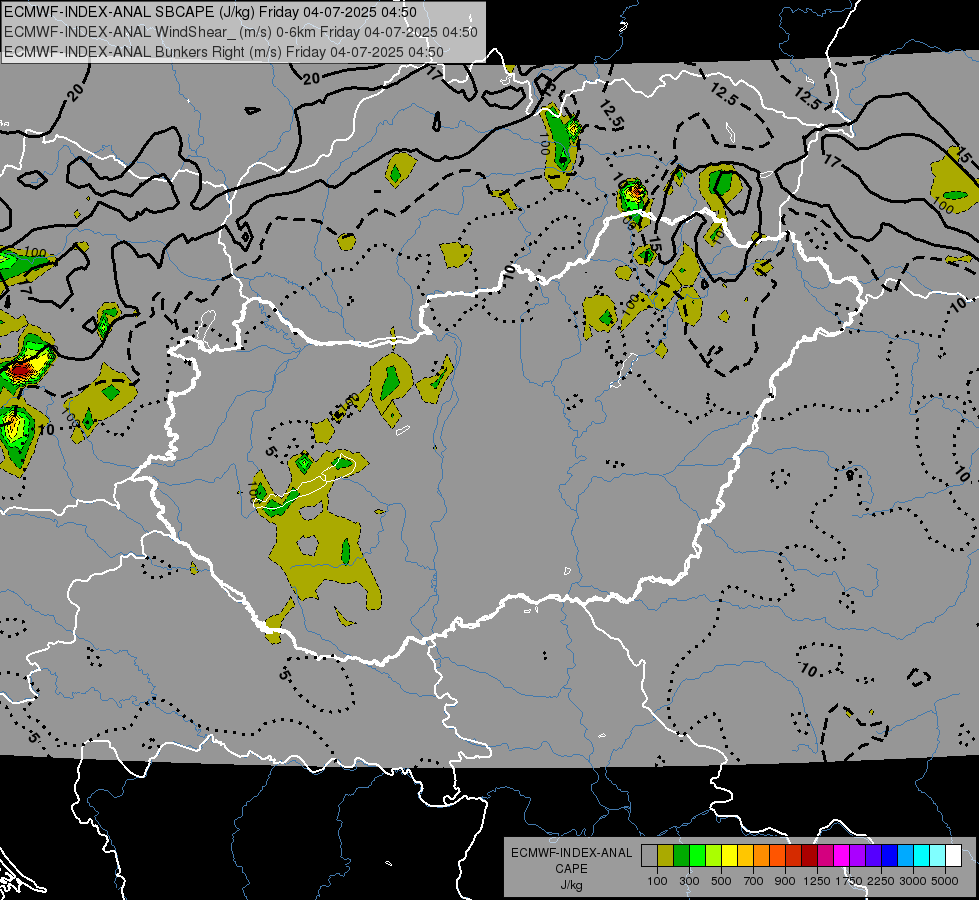The height and width of the screenshot is (900, 979).
Task: Click the legend value 3000
Action: click(913, 881)
